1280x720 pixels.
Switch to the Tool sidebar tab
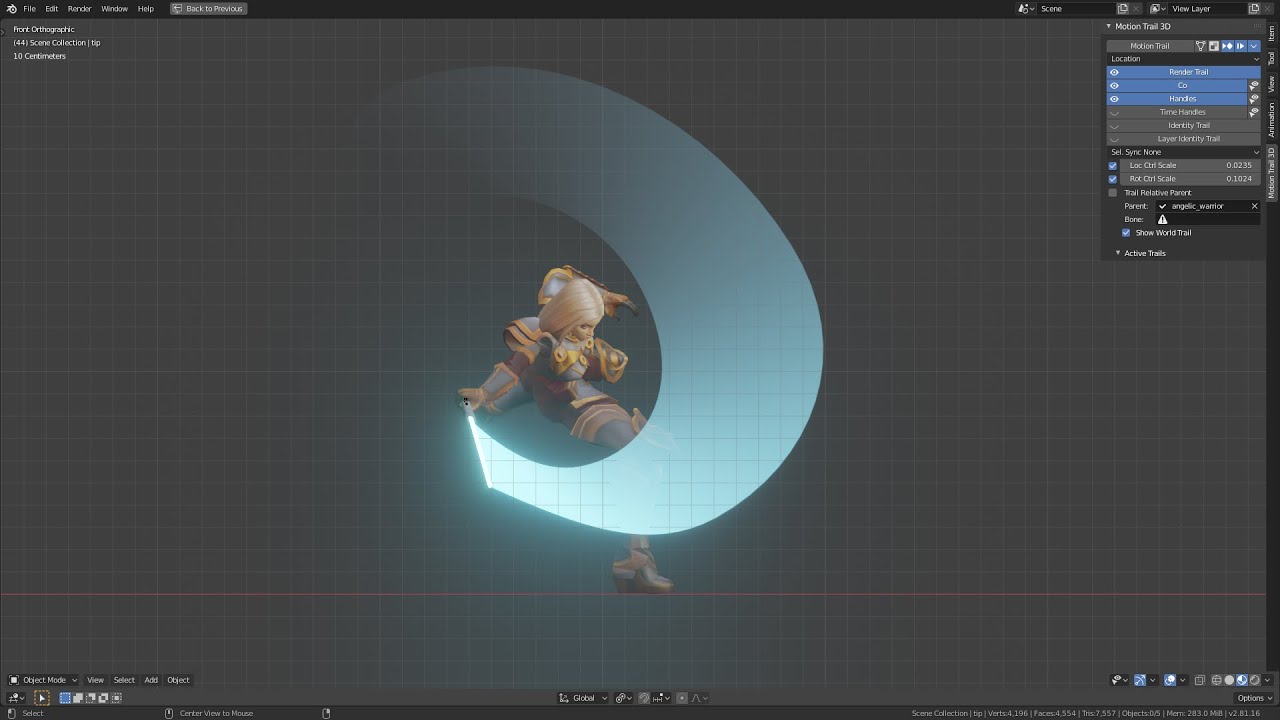click(1272, 59)
